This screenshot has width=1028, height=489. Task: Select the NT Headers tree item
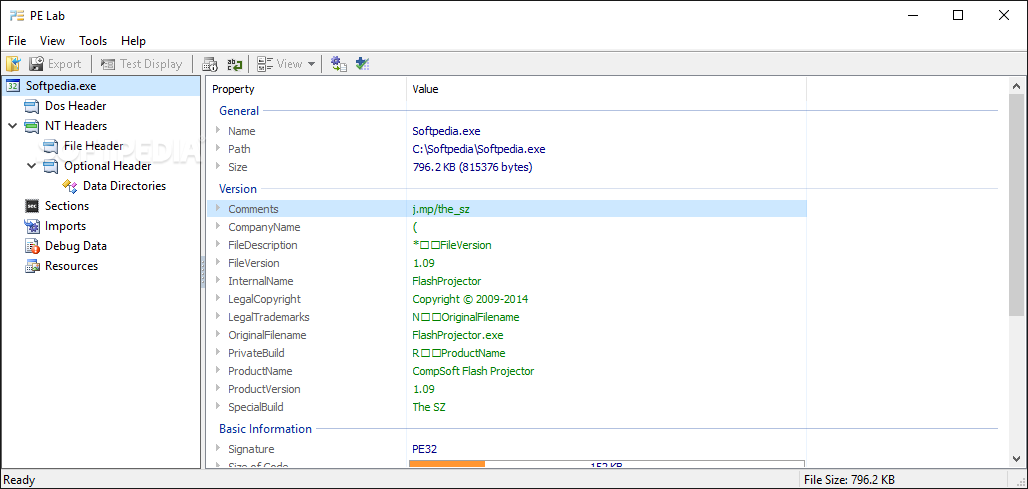[75, 126]
